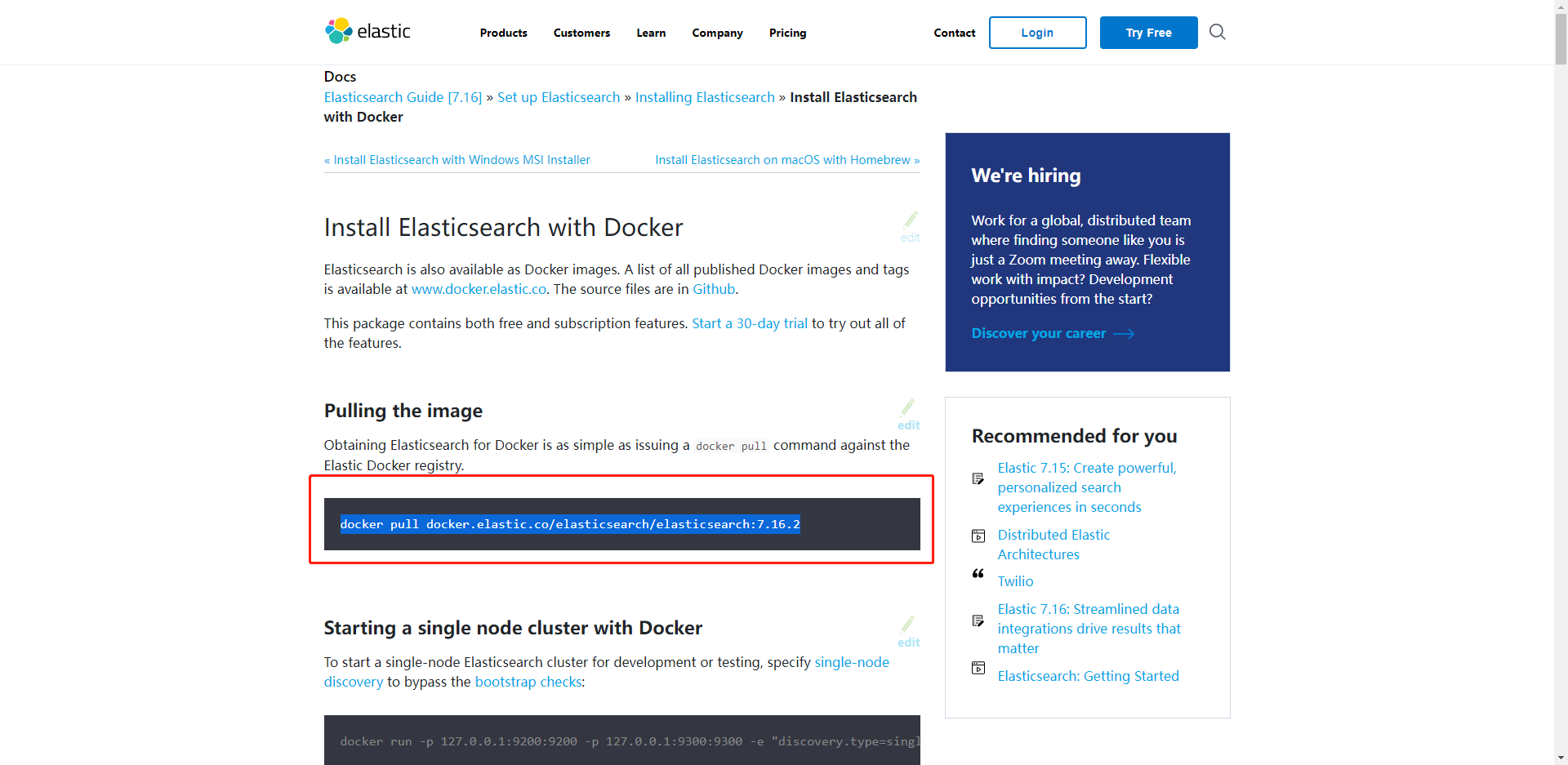Click the Try Free button
The image size is (1568, 765).
point(1148,33)
